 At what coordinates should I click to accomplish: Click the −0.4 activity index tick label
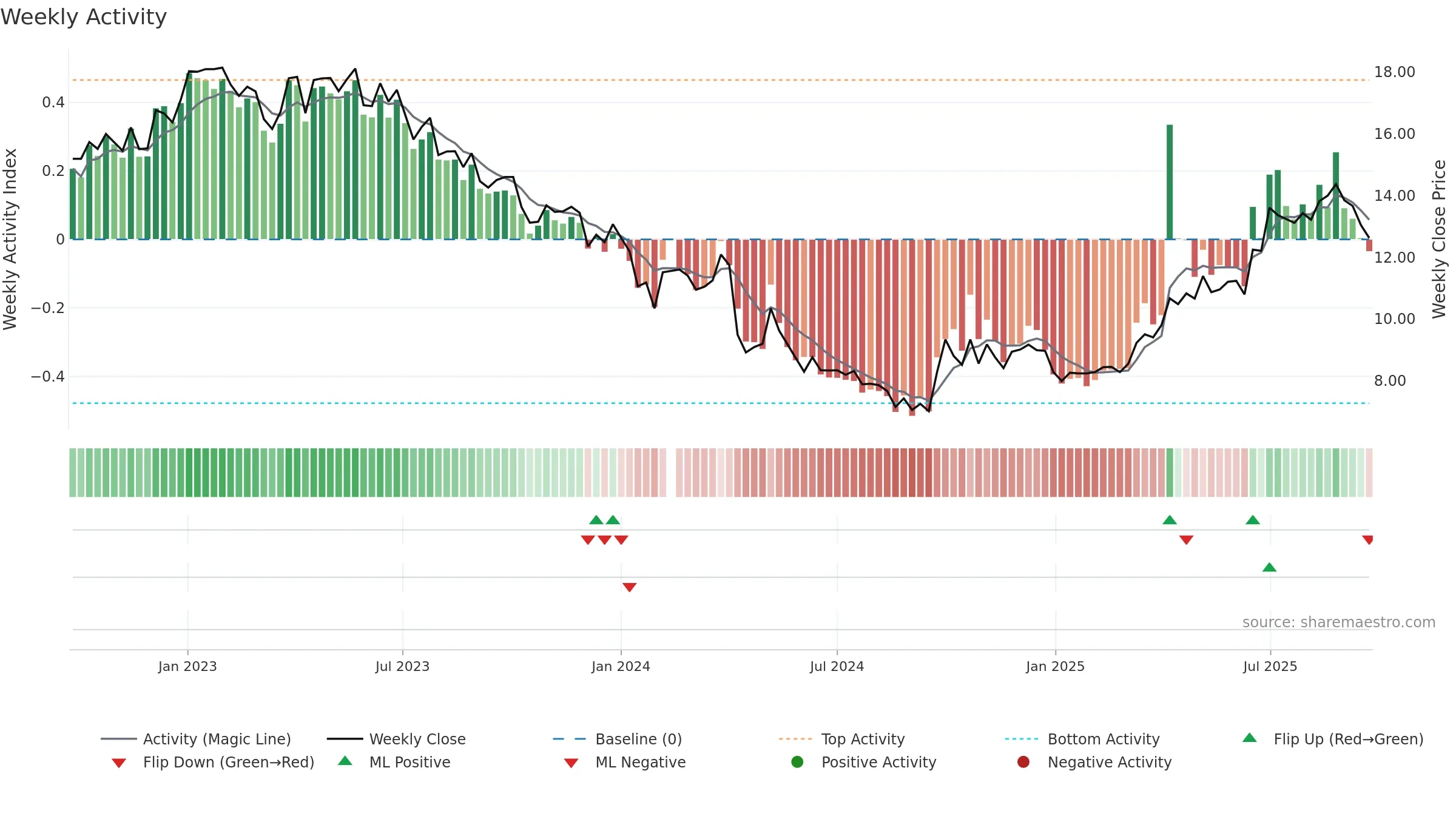[x=48, y=377]
